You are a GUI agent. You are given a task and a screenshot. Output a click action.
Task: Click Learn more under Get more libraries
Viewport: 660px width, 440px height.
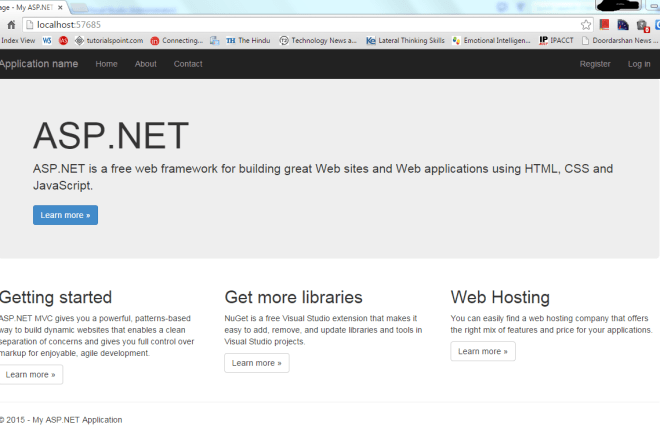[x=257, y=363]
